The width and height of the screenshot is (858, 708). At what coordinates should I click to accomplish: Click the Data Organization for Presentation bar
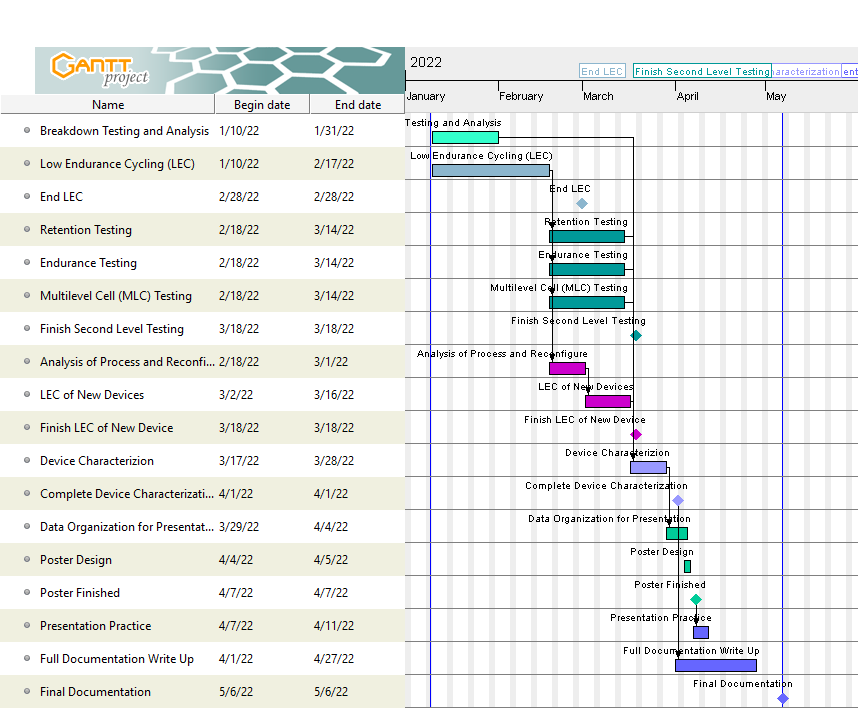point(677,533)
